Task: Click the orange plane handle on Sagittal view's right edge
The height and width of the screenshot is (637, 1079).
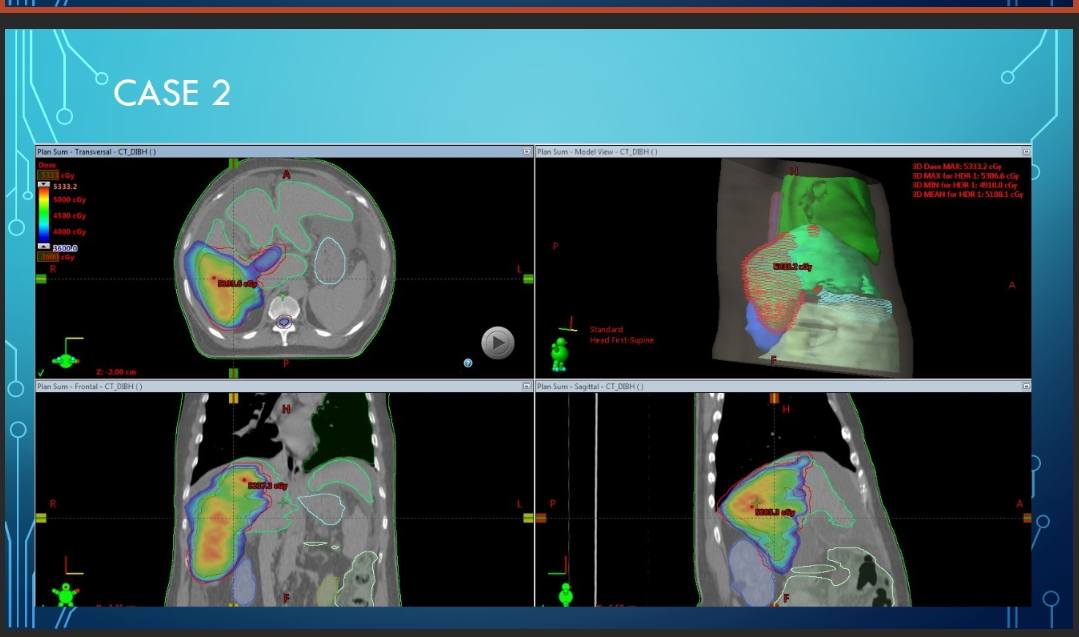Action: click(1027, 518)
